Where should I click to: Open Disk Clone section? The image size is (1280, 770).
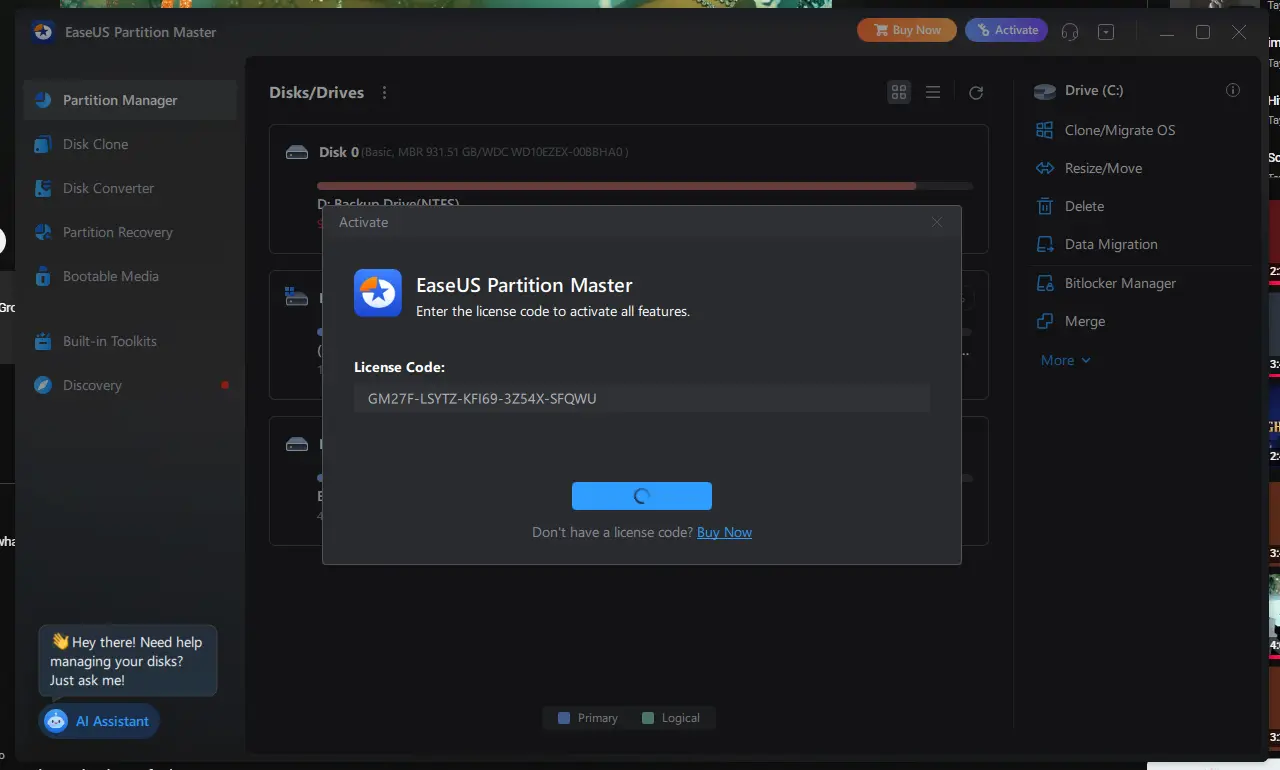click(130, 144)
